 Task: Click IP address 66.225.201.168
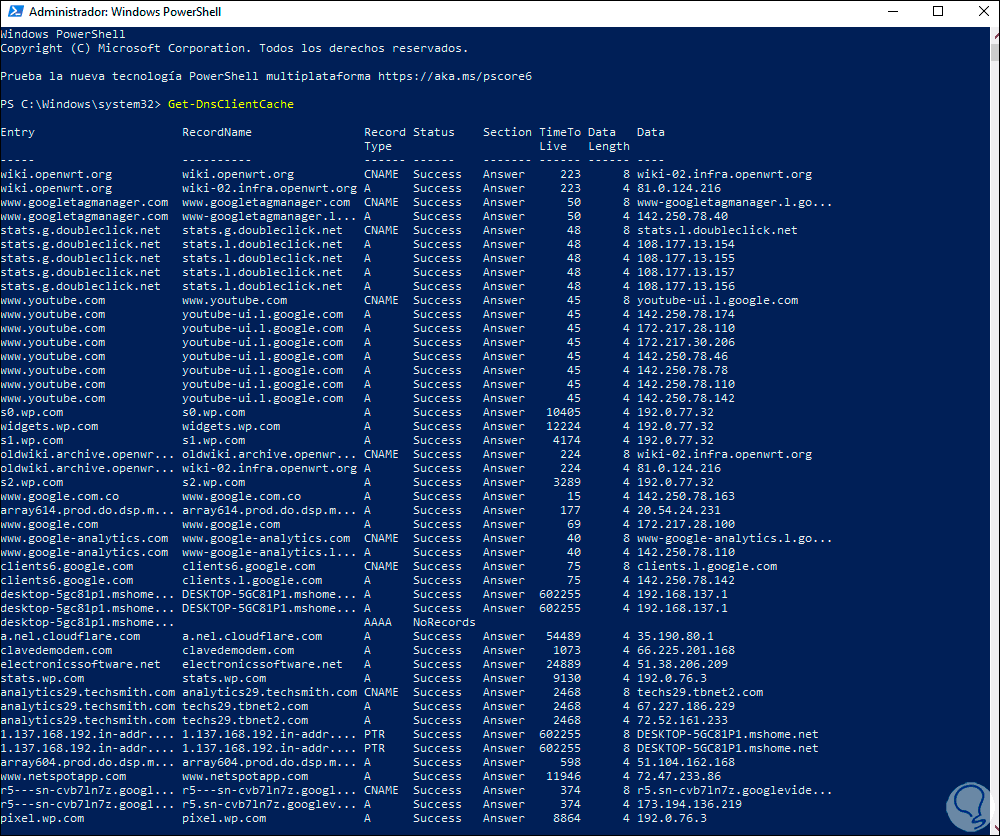[x=686, y=650]
